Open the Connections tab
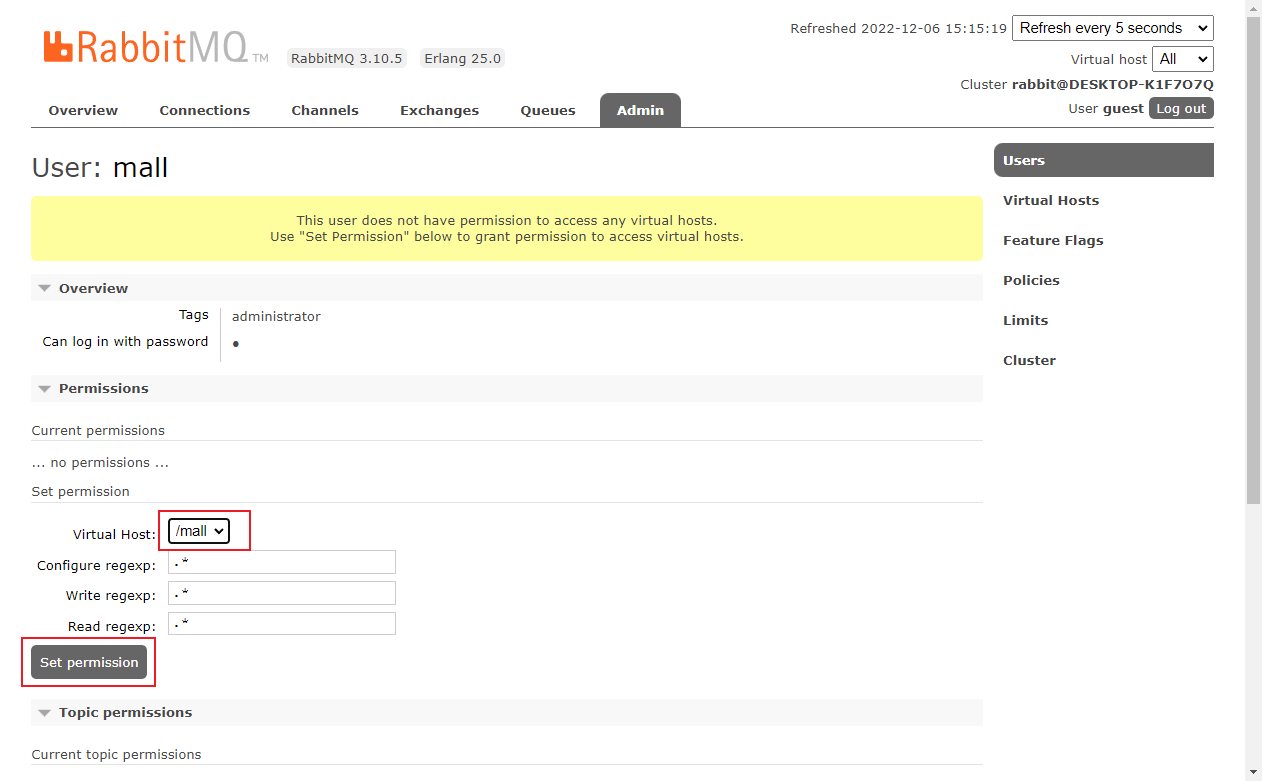 (x=205, y=110)
